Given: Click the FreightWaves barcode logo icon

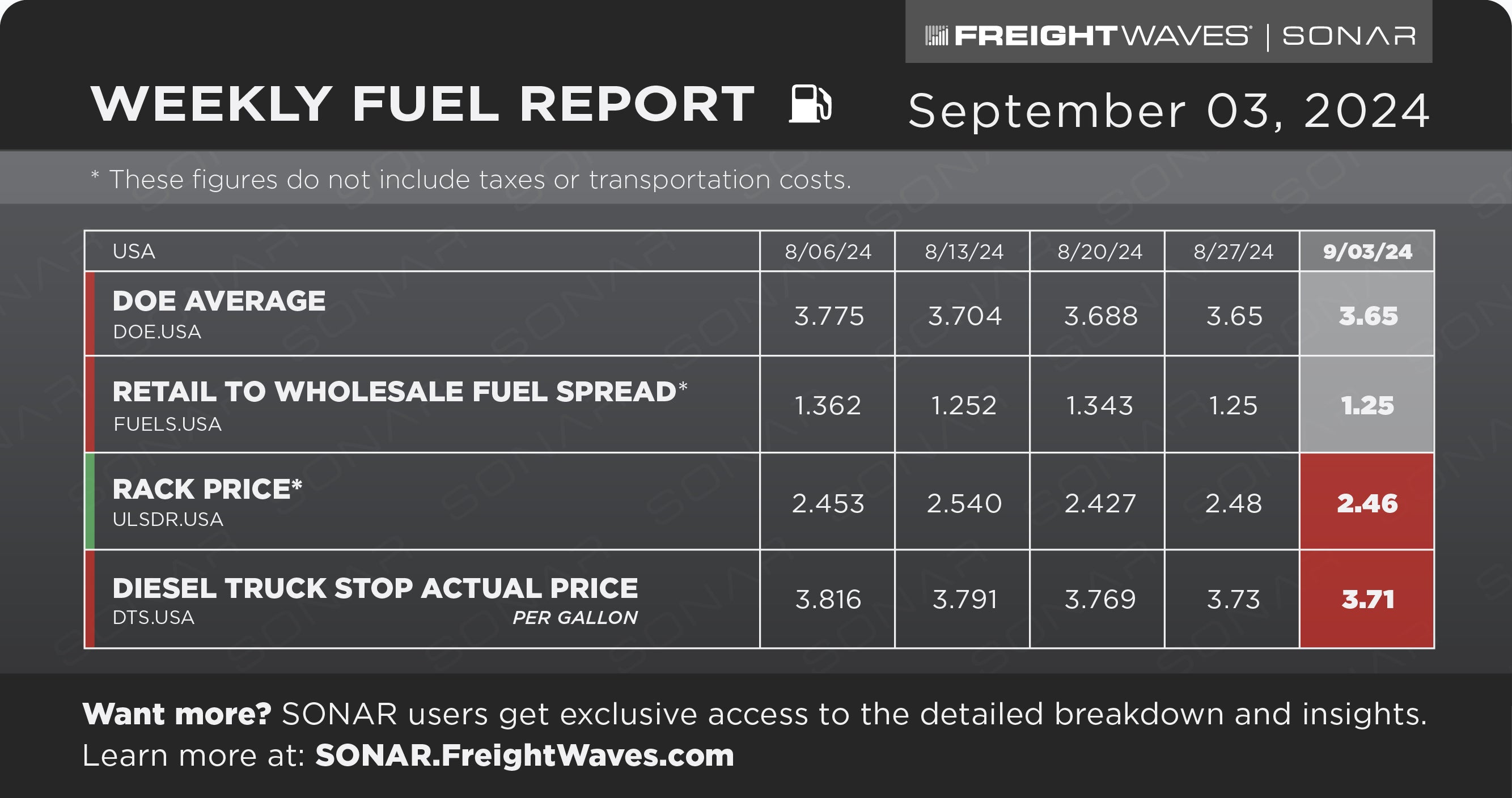Looking at the screenshot, I should coord(936,35).
